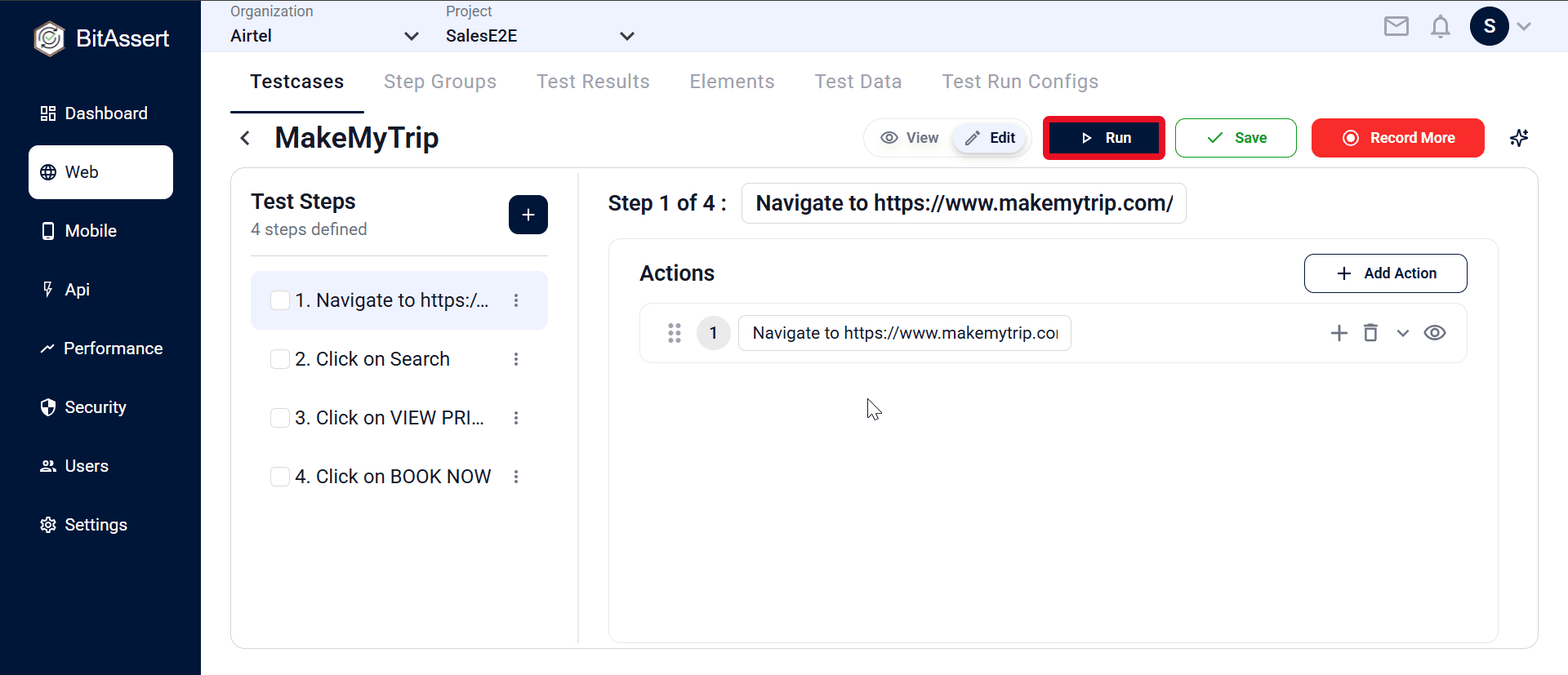Open the Test Run Configs tab
The height and width of the screenshot is (675, 1568).
(x=1020, y=82)
